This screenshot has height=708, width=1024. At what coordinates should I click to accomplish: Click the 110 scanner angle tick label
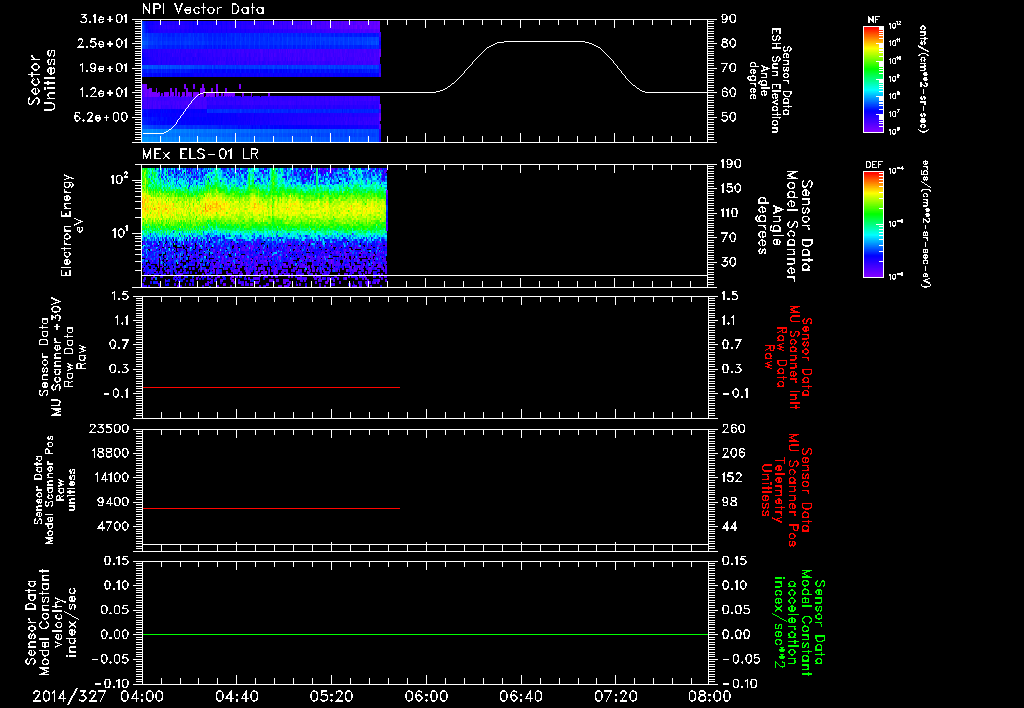[732, 213]
